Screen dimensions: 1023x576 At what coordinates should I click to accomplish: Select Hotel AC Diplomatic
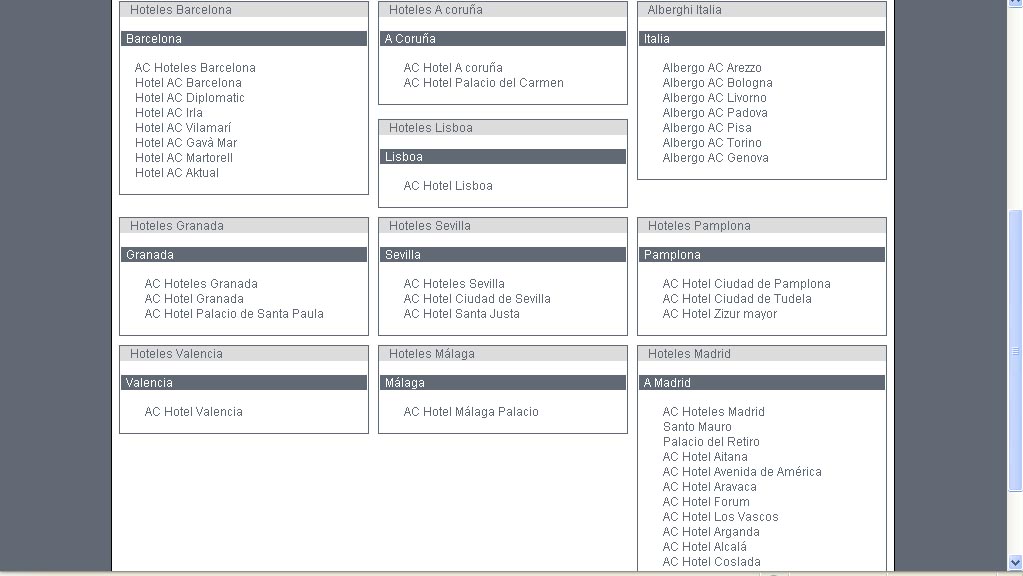point(189,98)
